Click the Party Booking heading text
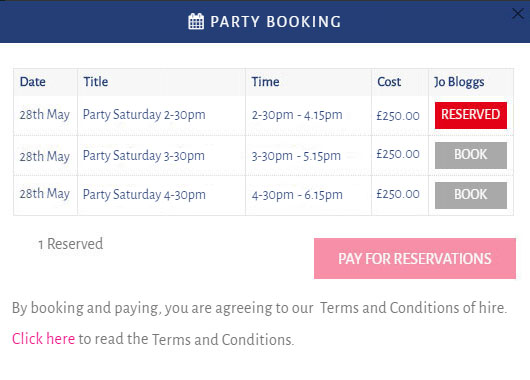530x380 pixels. pyautogui.click(x=275, y=22)
